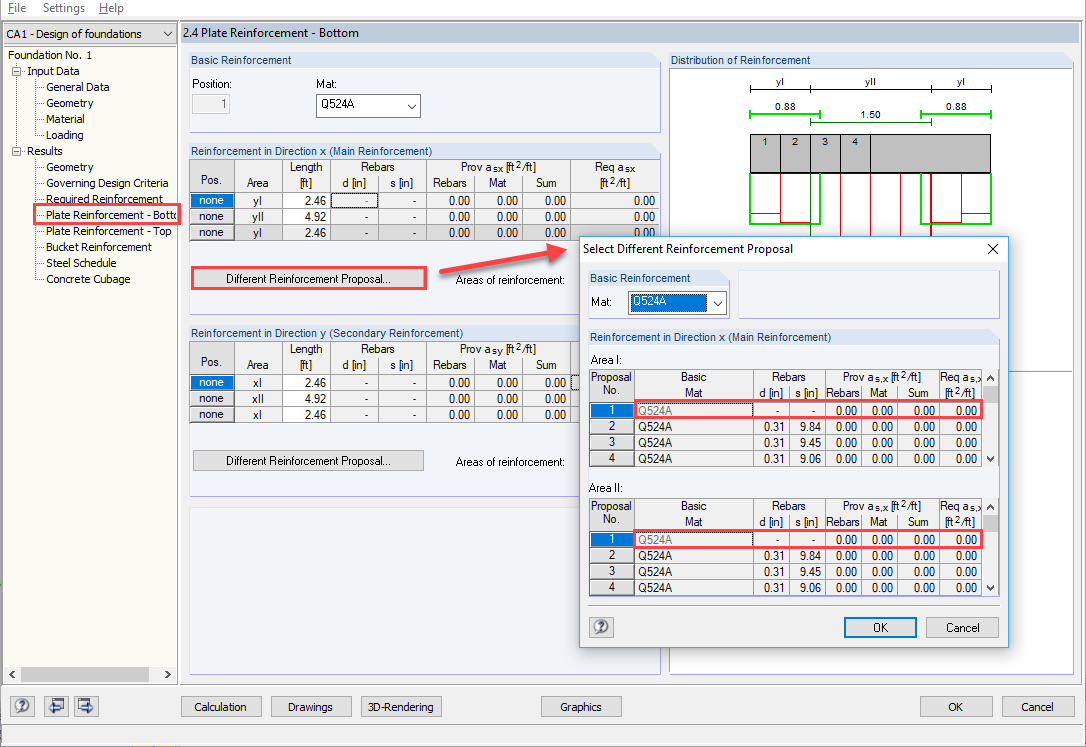Select General Data in the tree

click(78, 87)
